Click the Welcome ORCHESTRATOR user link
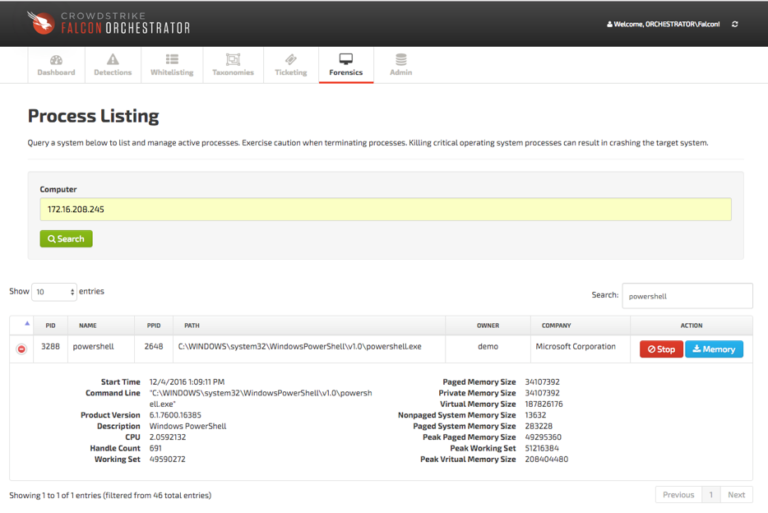Screen dimensions: 768x513 (x=663, y=24)
